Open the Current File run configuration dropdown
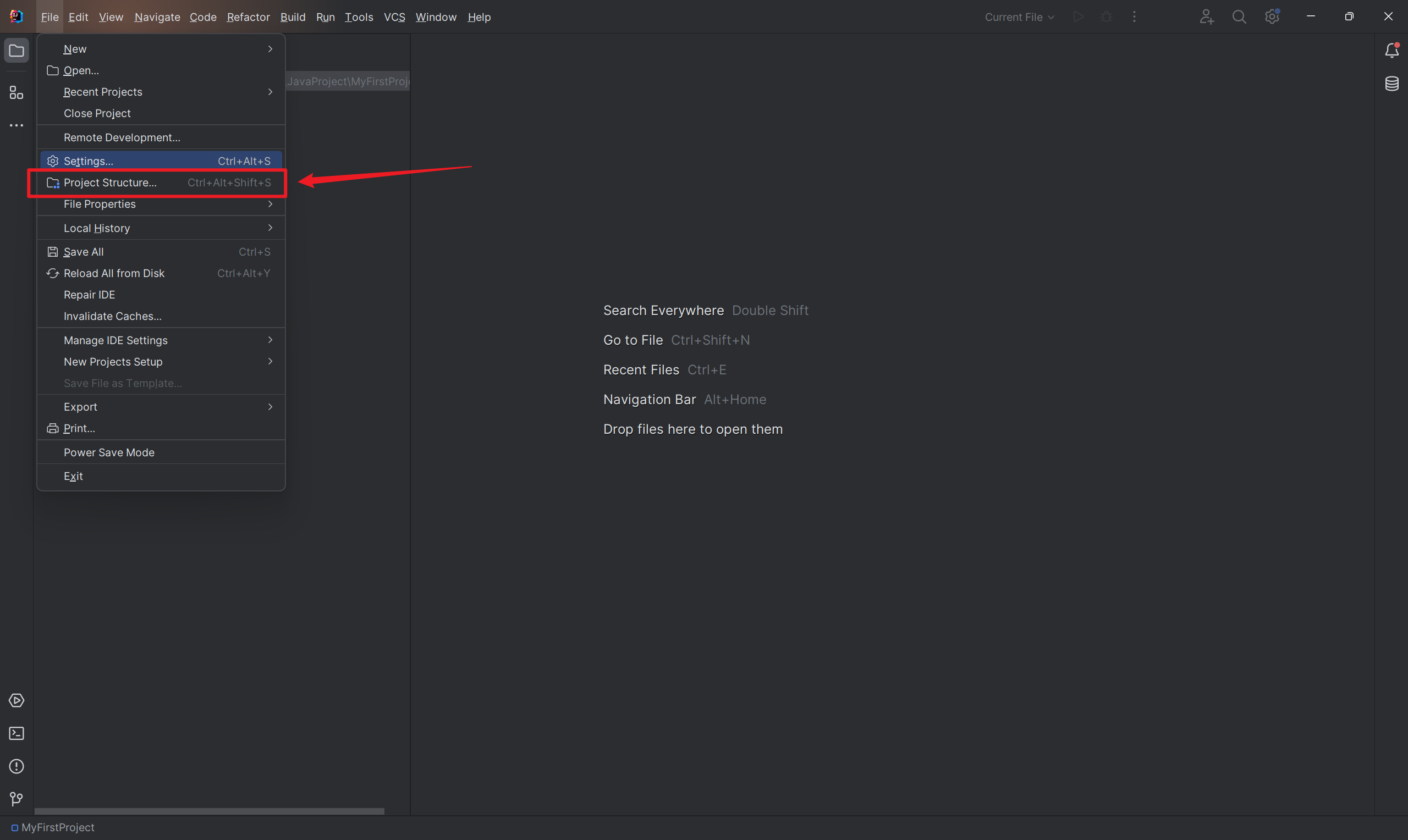The image size is (1408, 840). [x=1019, y=17]
